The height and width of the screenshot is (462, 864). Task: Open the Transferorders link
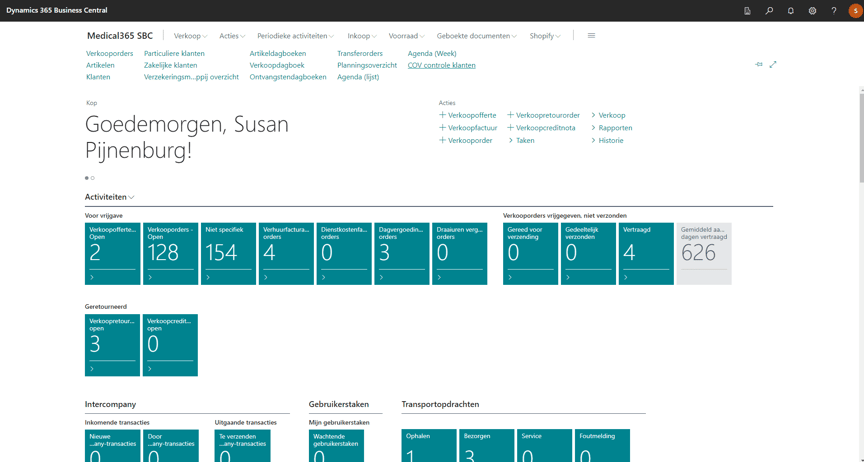point(360,53)
